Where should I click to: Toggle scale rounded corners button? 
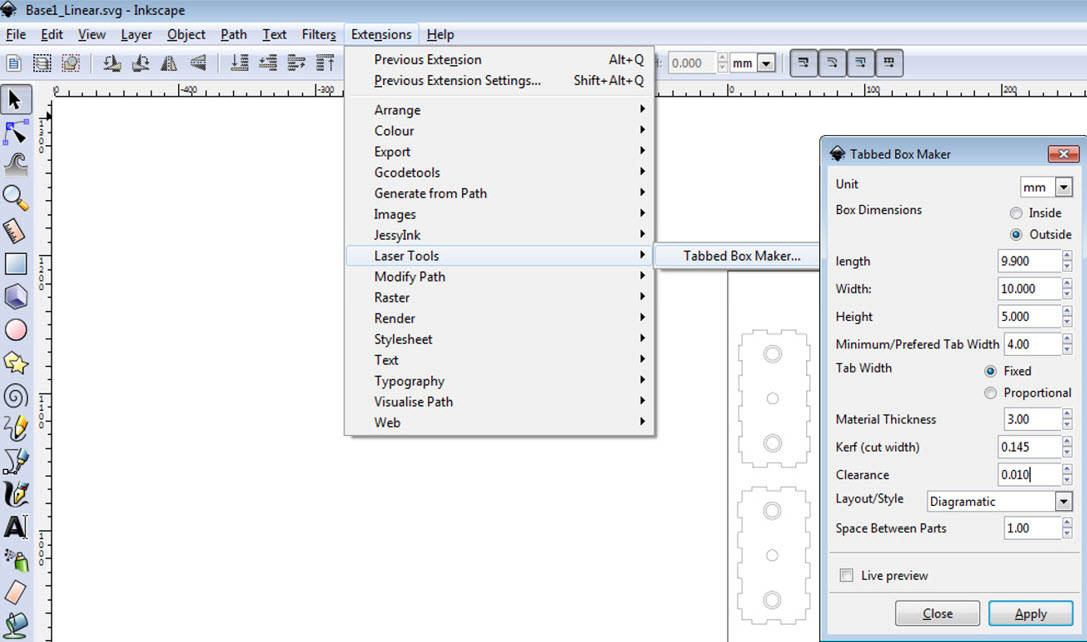(831, 63)
